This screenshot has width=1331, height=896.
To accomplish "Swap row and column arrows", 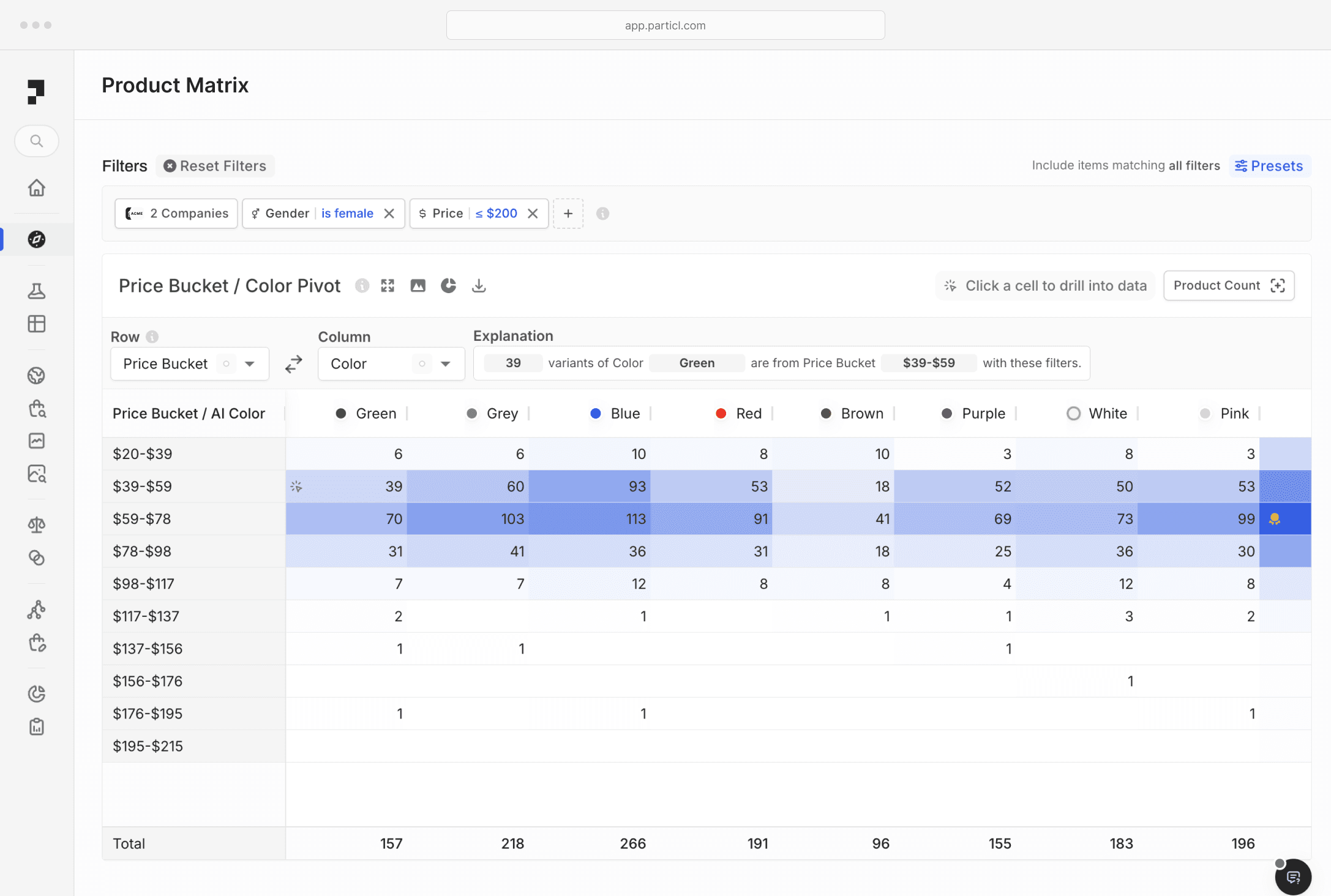I will [294, 364].
